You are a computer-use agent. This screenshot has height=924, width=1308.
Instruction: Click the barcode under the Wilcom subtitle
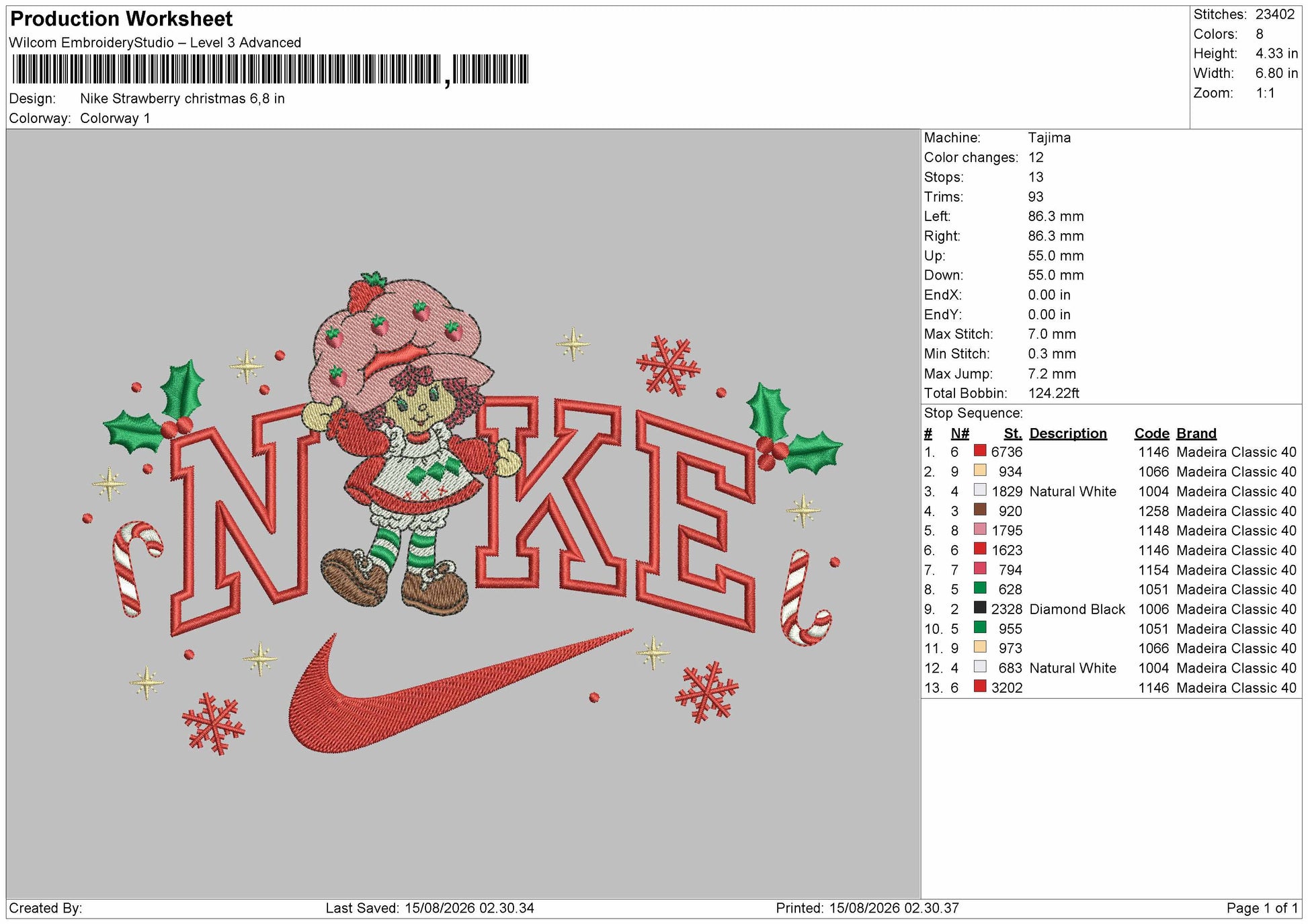tap(270, 70)
